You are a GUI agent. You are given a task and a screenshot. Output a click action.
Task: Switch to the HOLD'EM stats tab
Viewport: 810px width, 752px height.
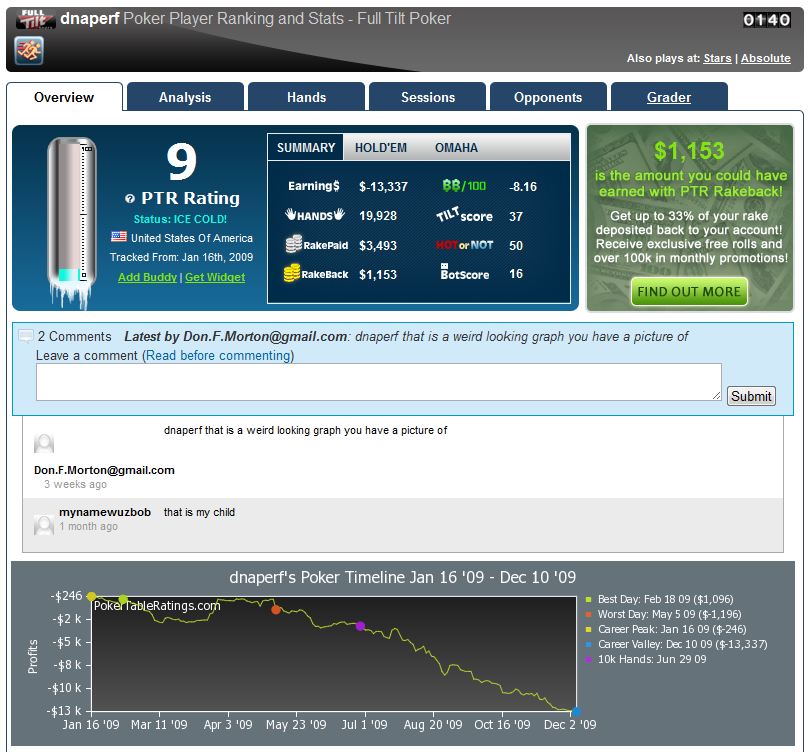coord(381,148)
